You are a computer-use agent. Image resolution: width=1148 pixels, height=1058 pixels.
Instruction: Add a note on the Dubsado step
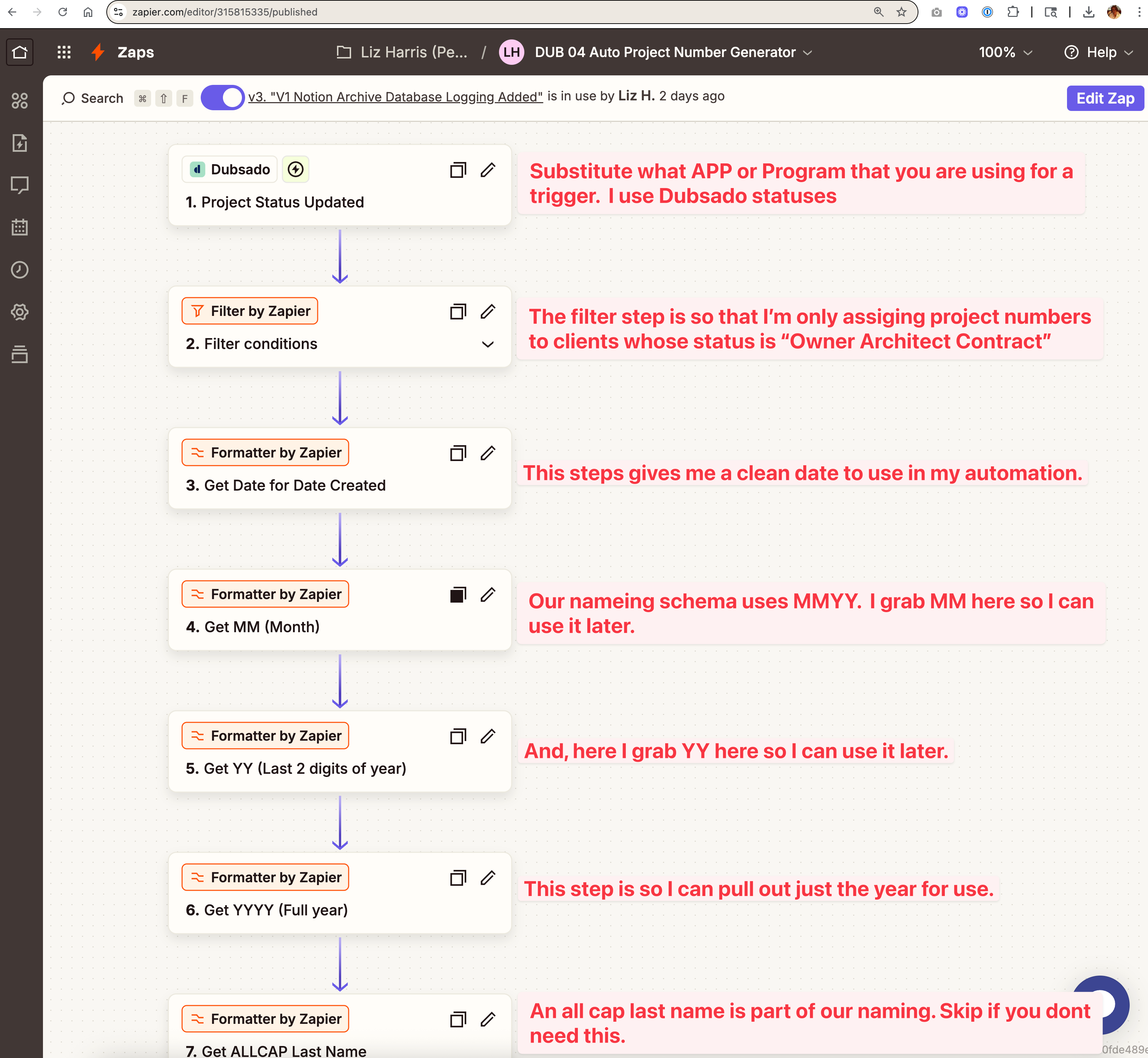[x=458, y=170]
